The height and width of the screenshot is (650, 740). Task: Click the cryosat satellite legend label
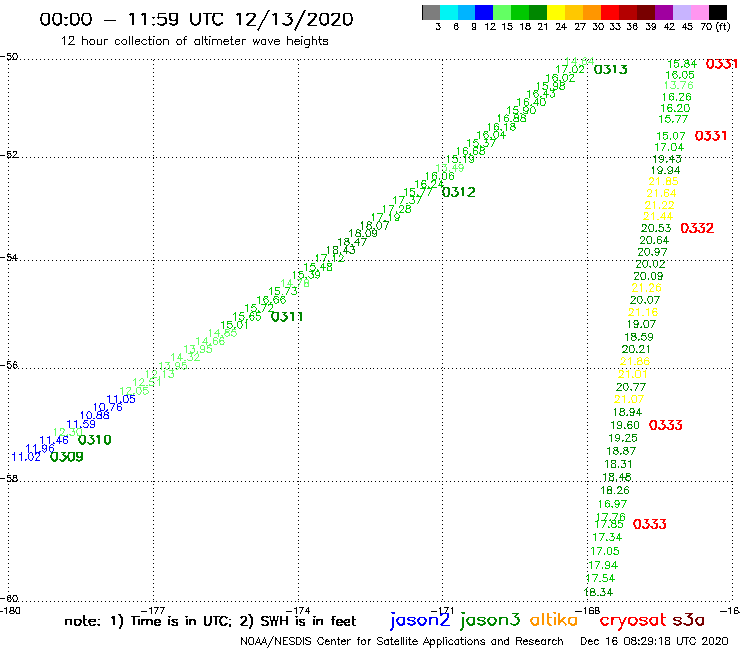[x=633, y=620]
